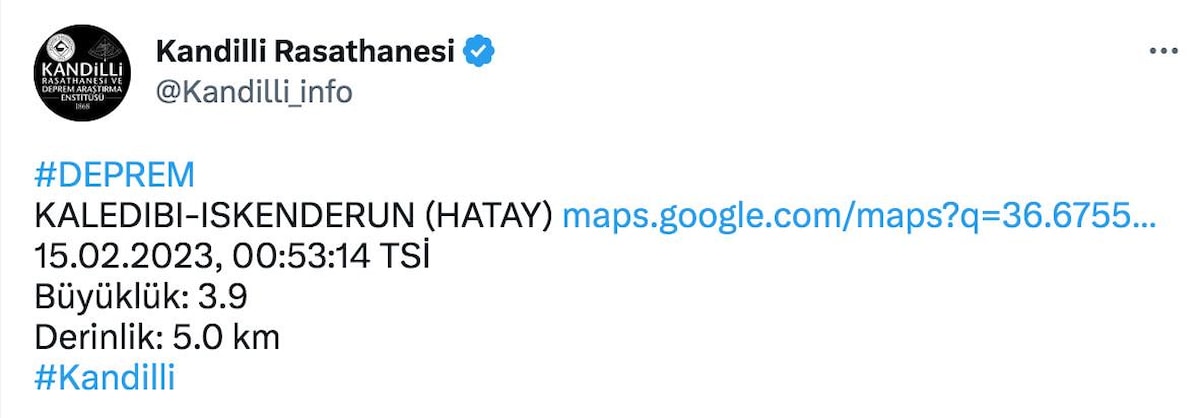
Task: Open the @Kandilli_info handle
Action: point(254,92)
